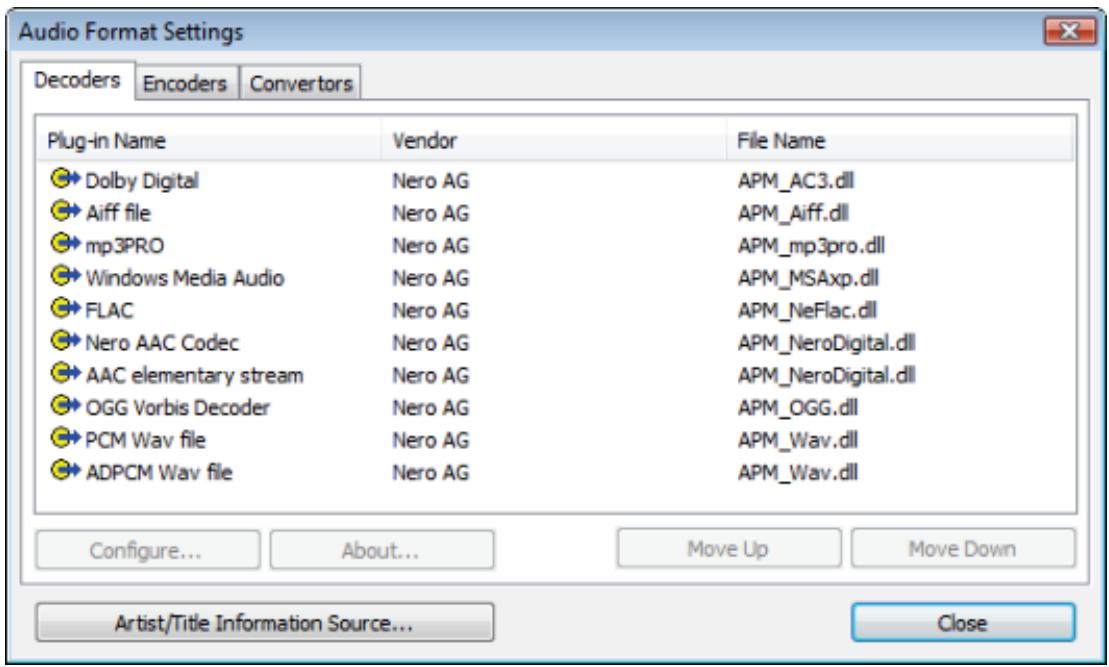Select the AAC elementary stream entry

tap(194, 376)
